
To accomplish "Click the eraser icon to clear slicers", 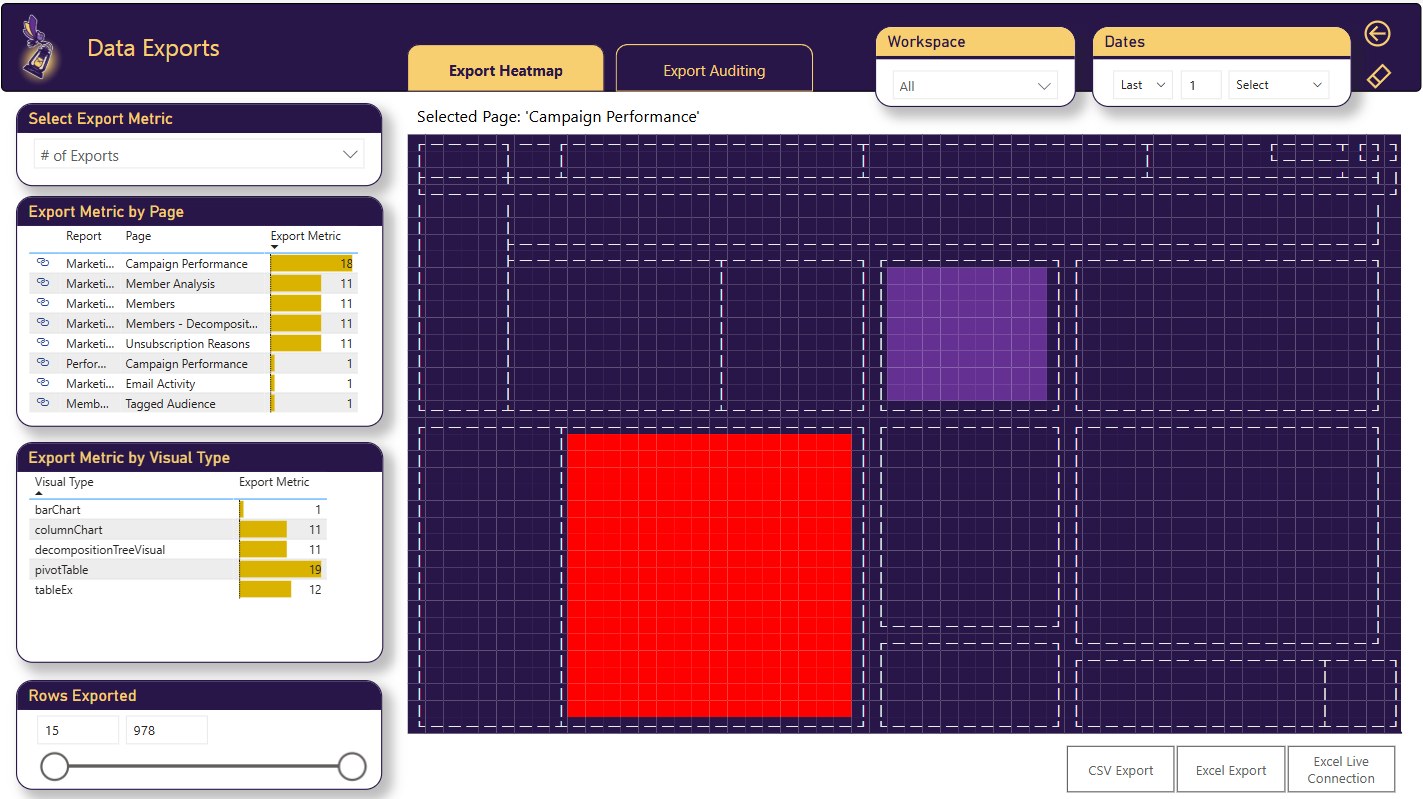I will [x=1377, y=75].
